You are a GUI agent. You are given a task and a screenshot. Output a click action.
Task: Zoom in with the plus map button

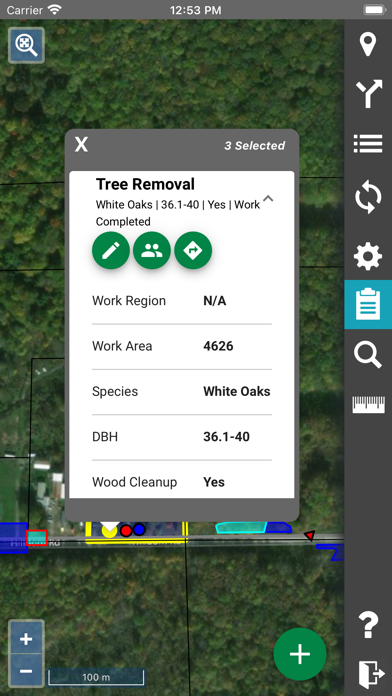coord(26,639)
